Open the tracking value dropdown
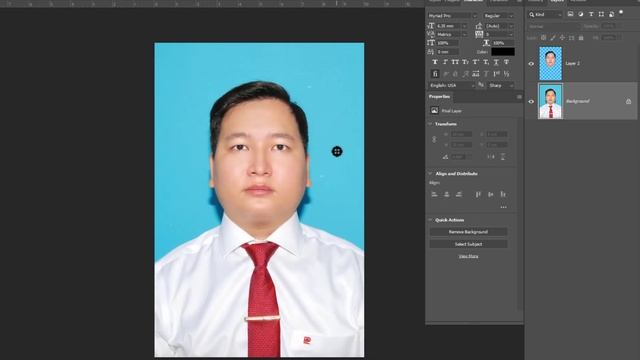 tap(511, 34)
